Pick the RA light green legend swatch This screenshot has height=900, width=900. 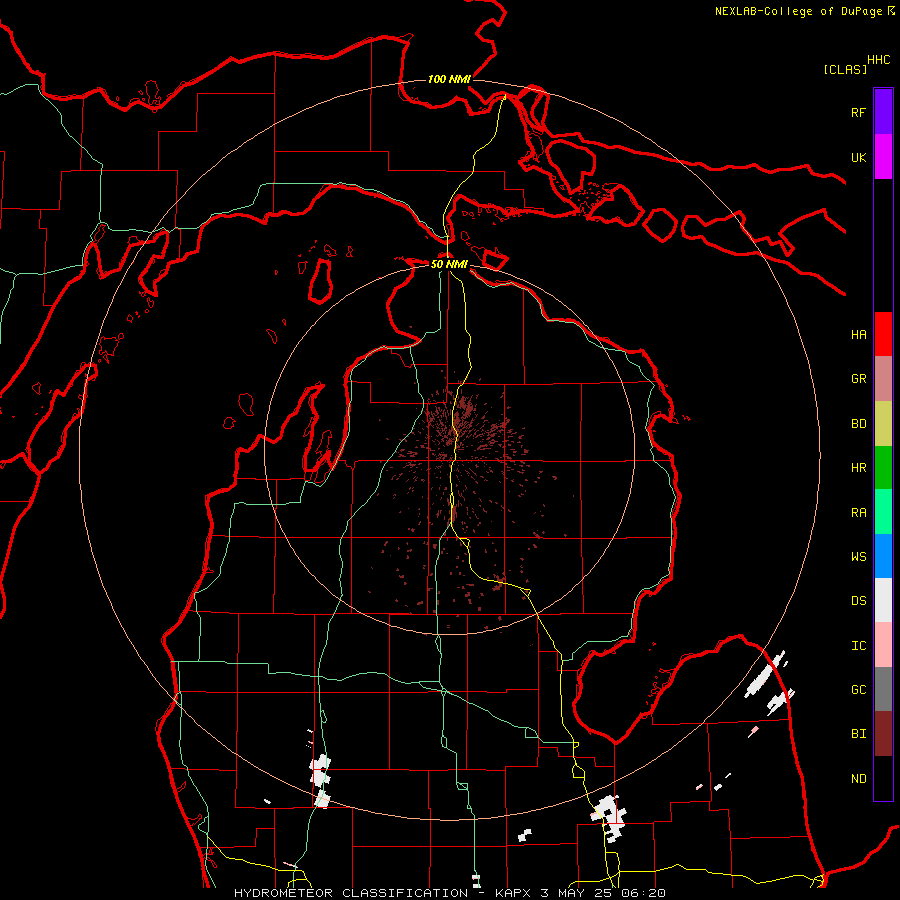tap(883, 512)
